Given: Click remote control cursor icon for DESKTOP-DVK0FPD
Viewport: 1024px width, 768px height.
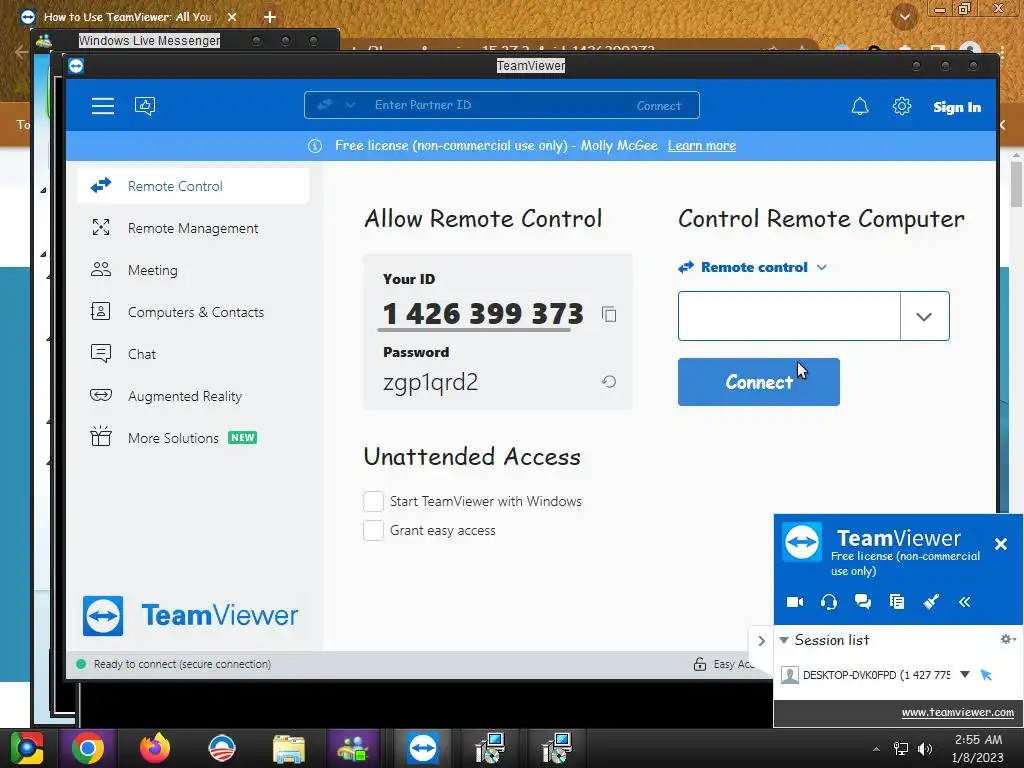Looking at the screenshot, I should (x=986, y=675).
